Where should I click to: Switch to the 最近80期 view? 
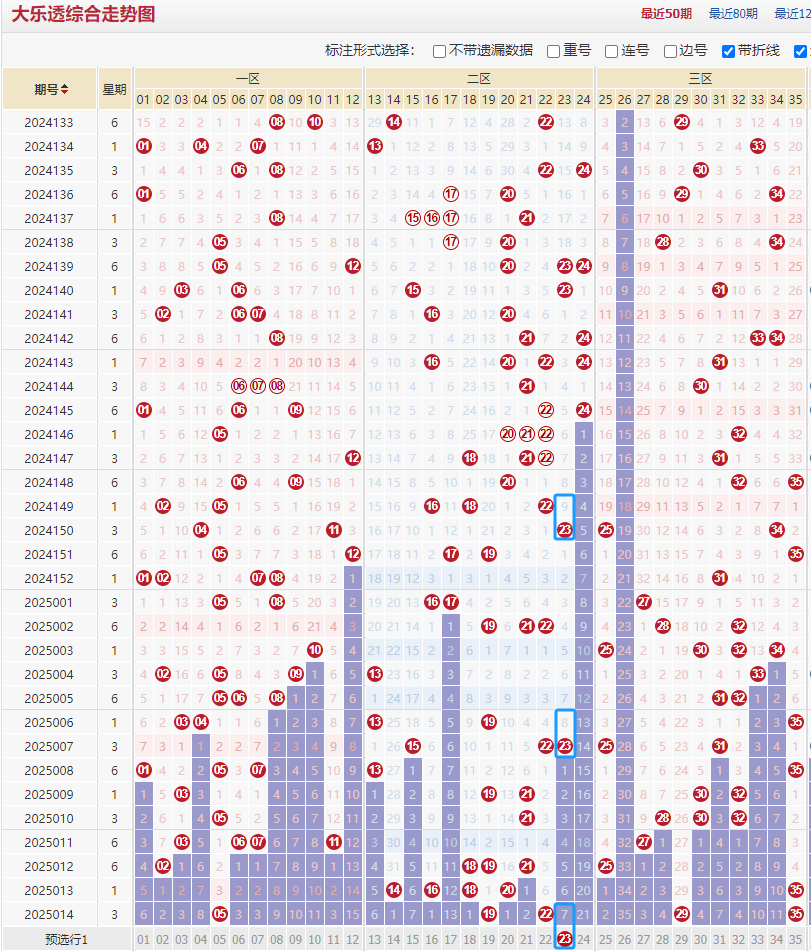point(734,14)
